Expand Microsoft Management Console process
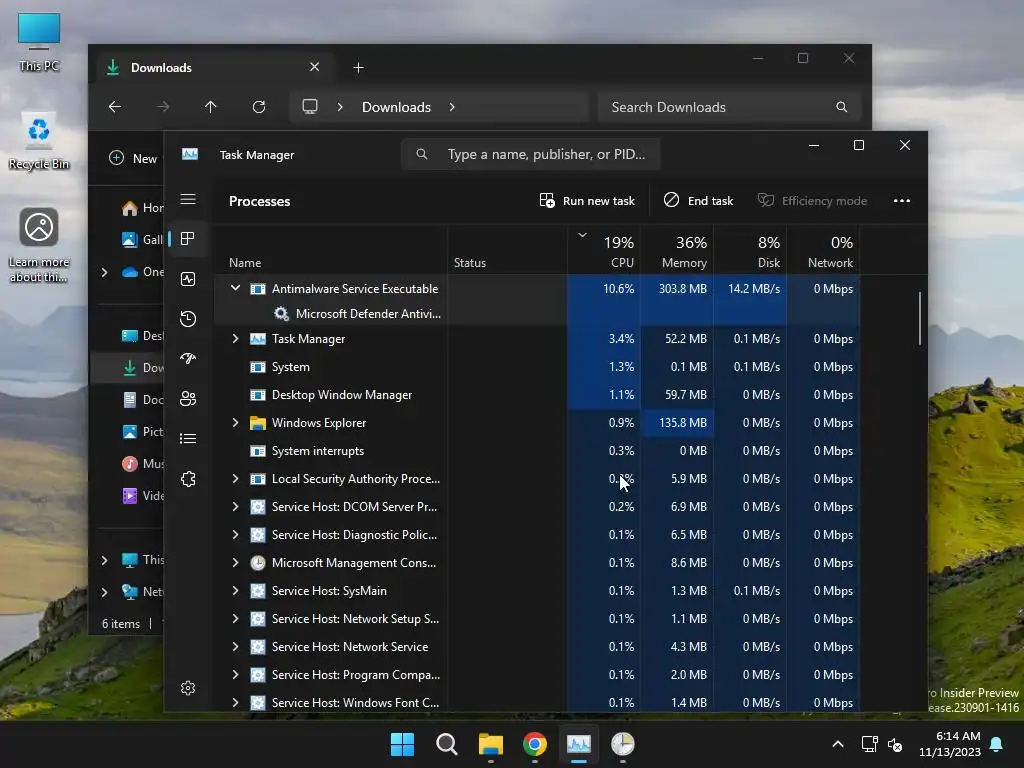 coord(235,562)
